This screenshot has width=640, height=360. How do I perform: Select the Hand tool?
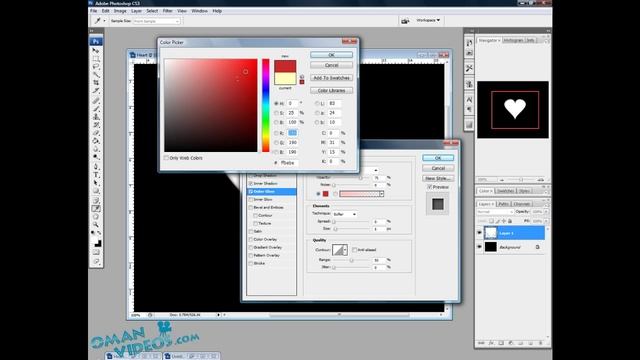pyautogui.click(x=96, y=217)
